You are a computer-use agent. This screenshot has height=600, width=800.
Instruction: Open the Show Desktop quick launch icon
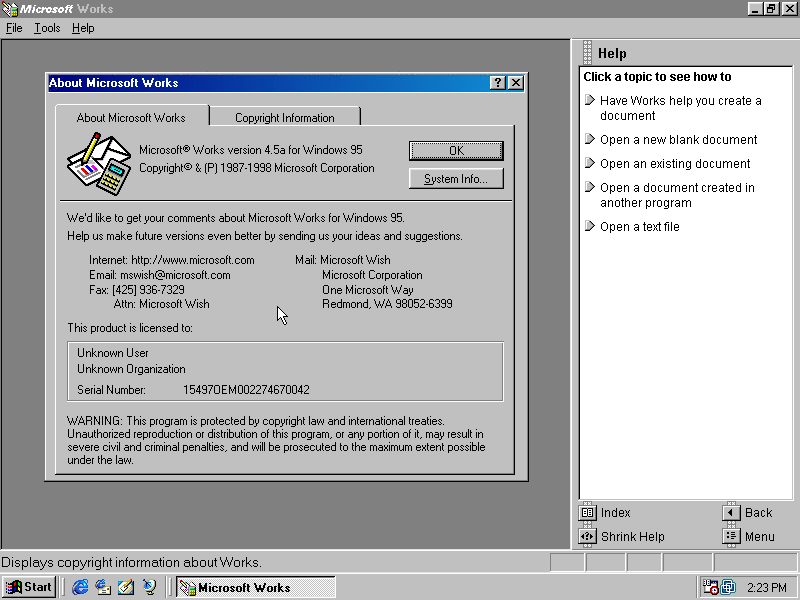pos(126,587)
